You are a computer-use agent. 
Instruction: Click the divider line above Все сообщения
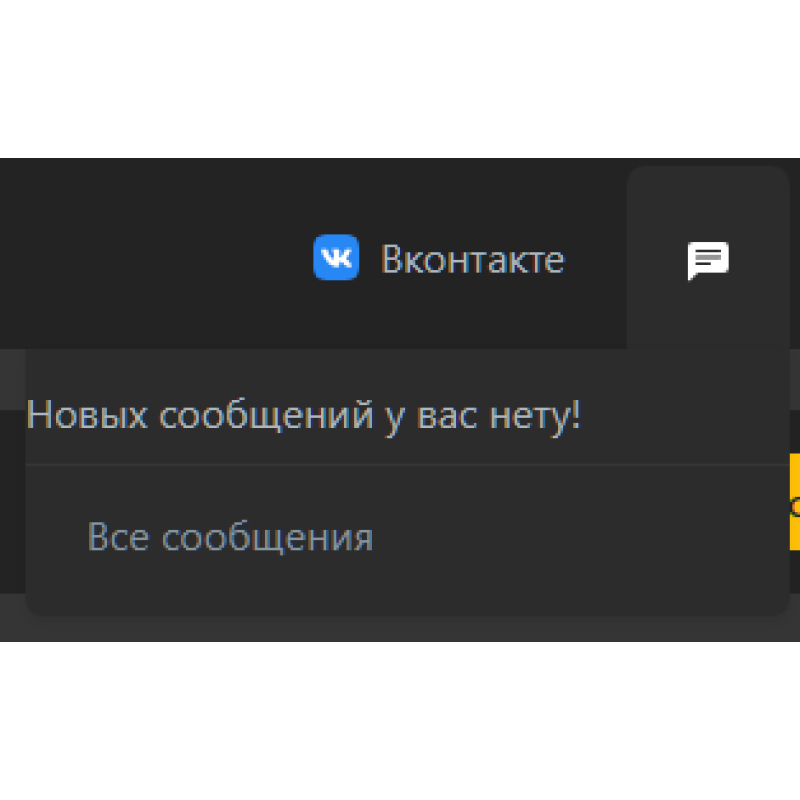407,465
